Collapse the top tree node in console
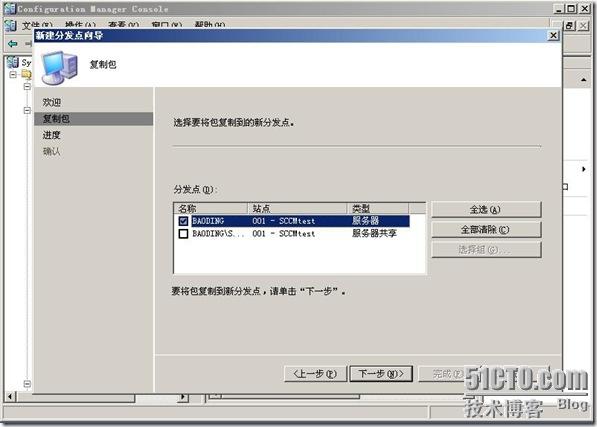 click(13, 74)
